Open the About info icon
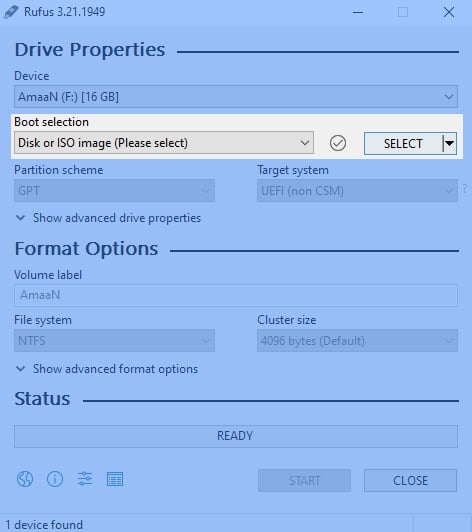Viewport: 472px width, 532px height. (x=55, y=479)
